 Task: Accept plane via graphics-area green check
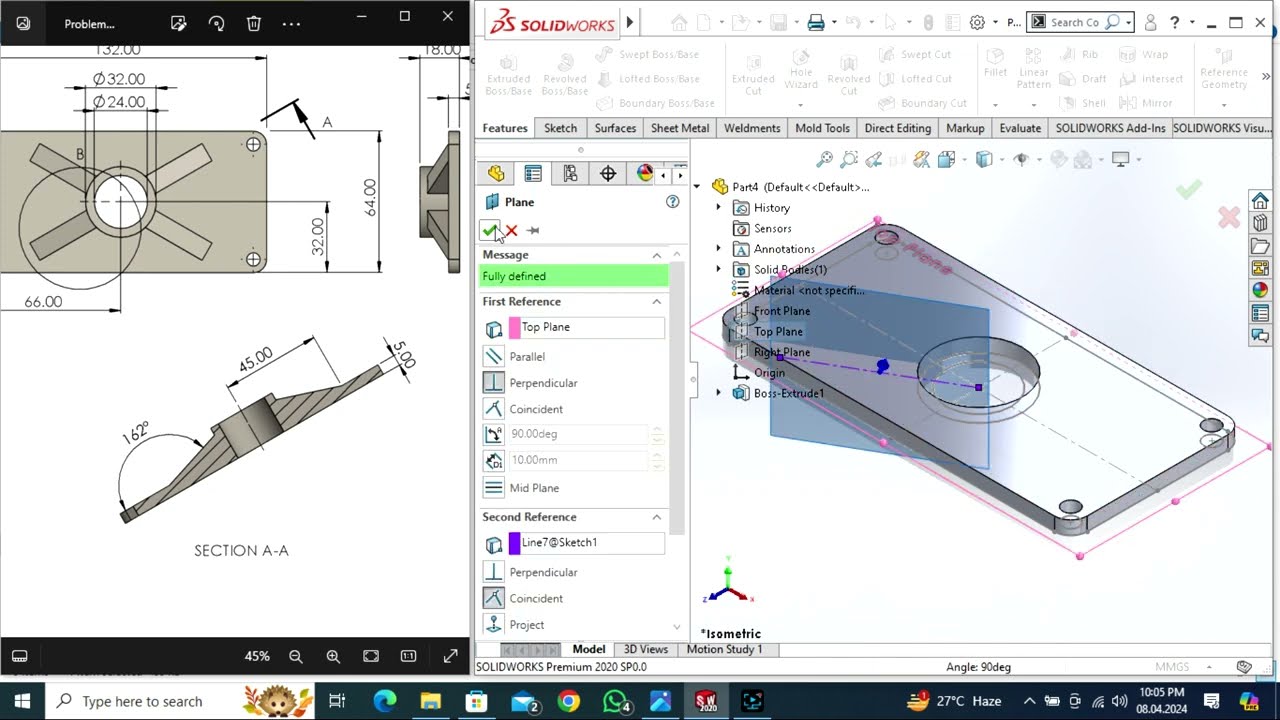[1188, 189]
